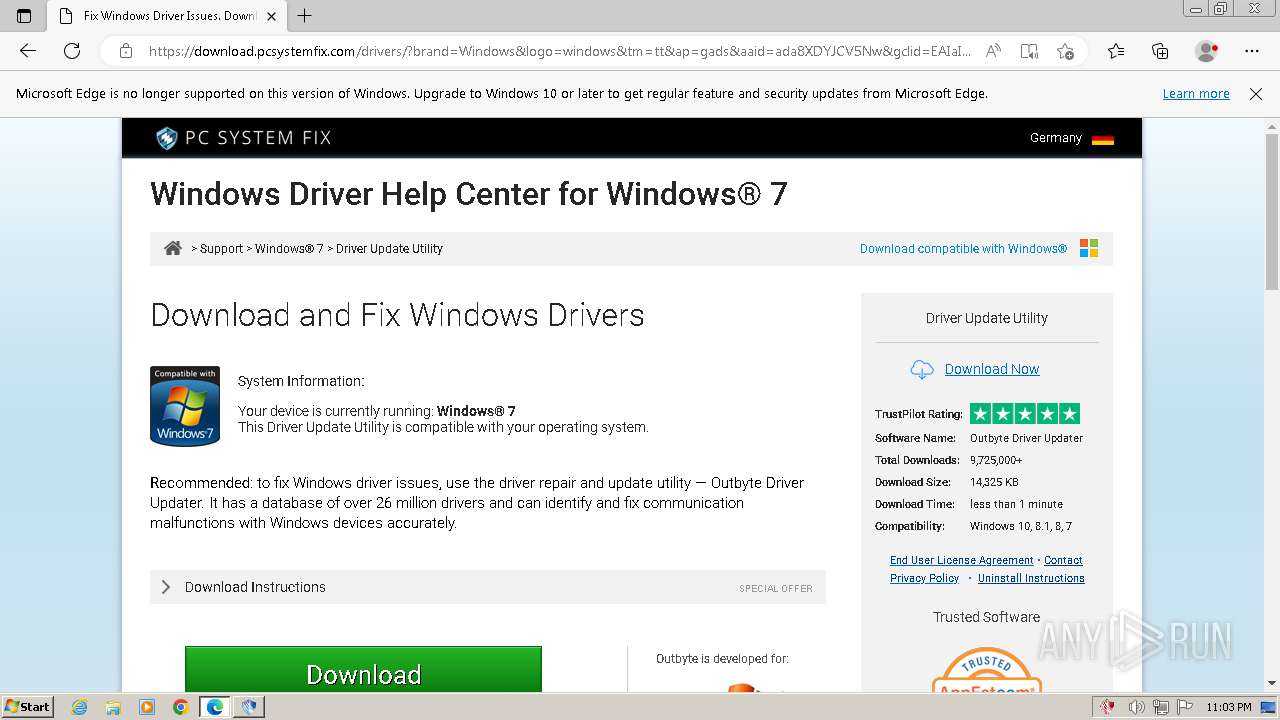This screenshot has height=720, width=1280.
Task: Dismiss the Edge unsupported notification bar
Action: click(1256, 94)
